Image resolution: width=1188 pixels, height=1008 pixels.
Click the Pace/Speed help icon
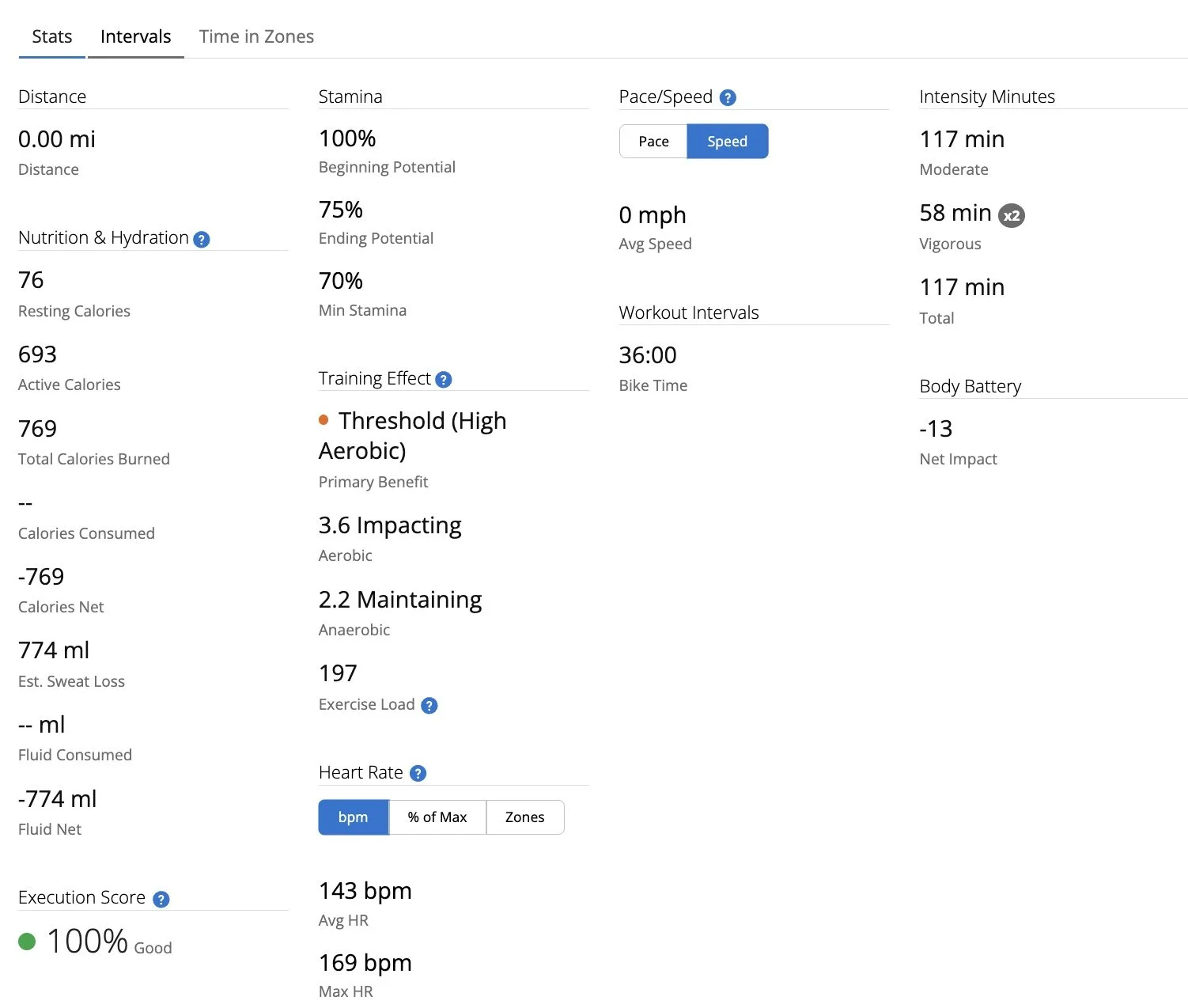[728, 97]
